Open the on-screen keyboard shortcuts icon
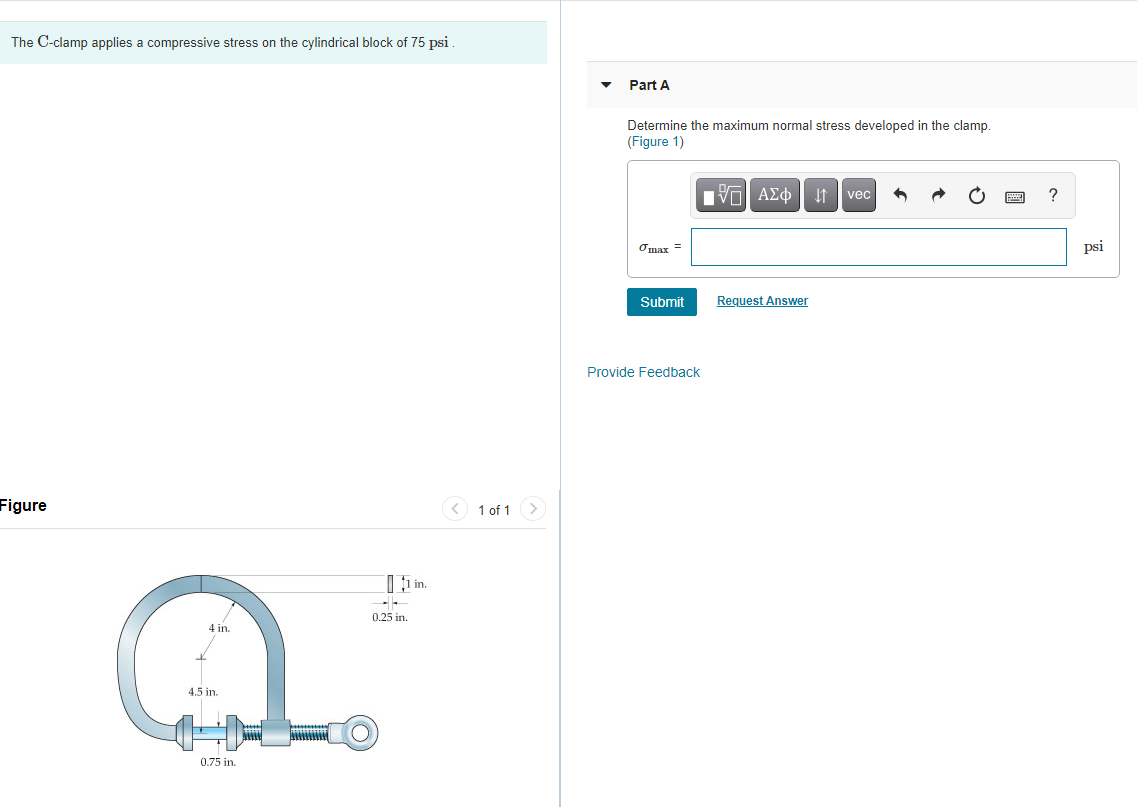The image size is (1137, 807). pyautogui.click(x=1014, y=196)
